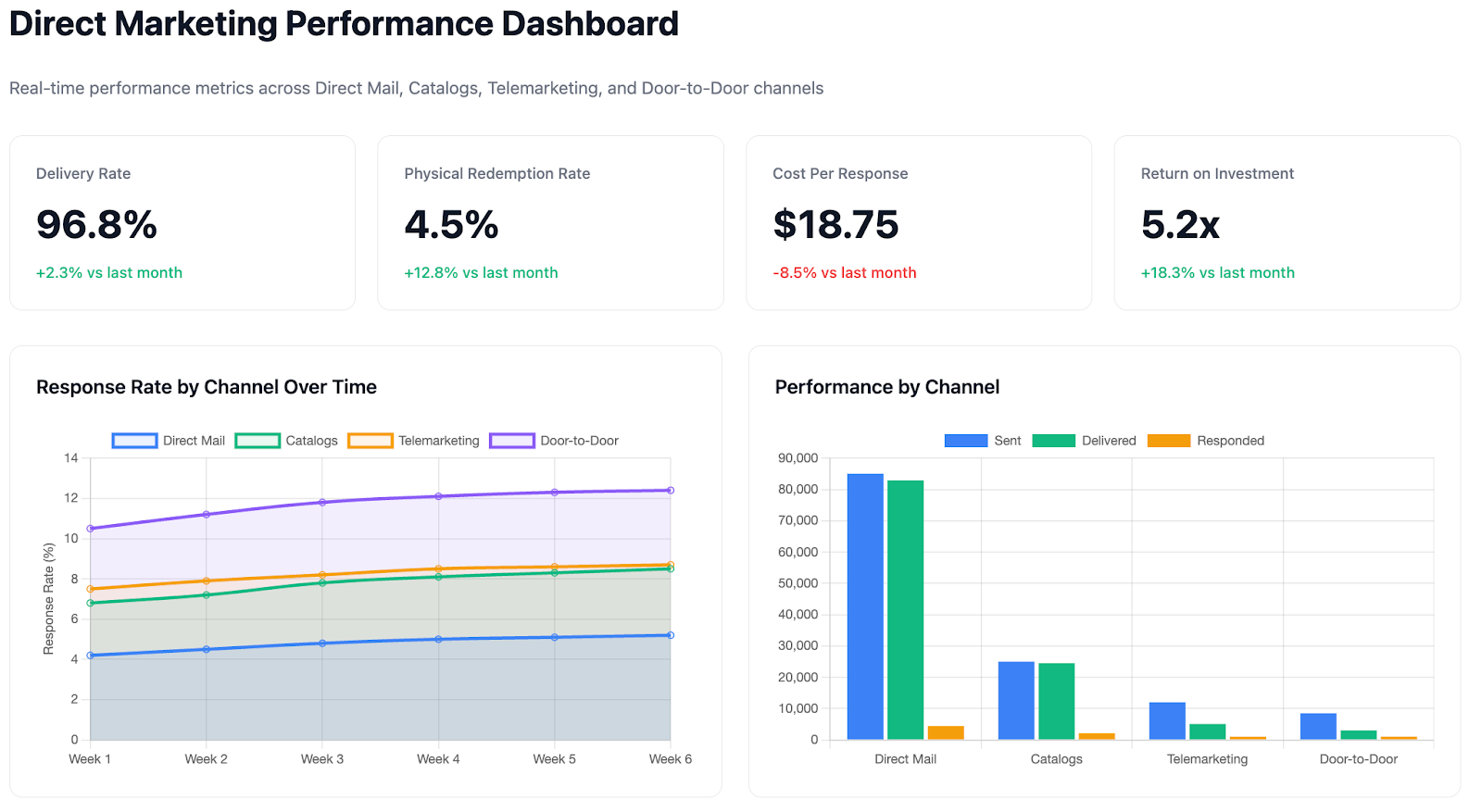Click the blue Sent bar for Catalogs
Screen dimensions: 1482x812
[1016, 700]
